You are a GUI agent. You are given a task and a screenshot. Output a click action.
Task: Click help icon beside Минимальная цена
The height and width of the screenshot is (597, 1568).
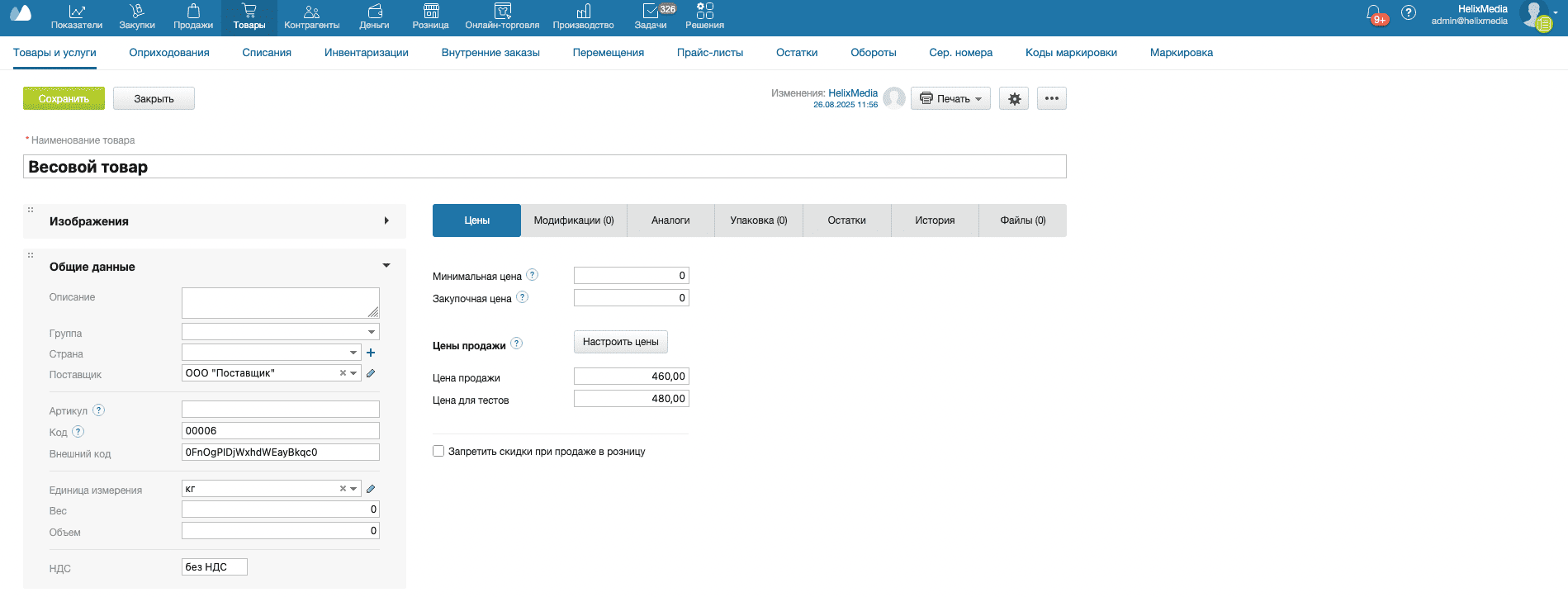(533, 275)
